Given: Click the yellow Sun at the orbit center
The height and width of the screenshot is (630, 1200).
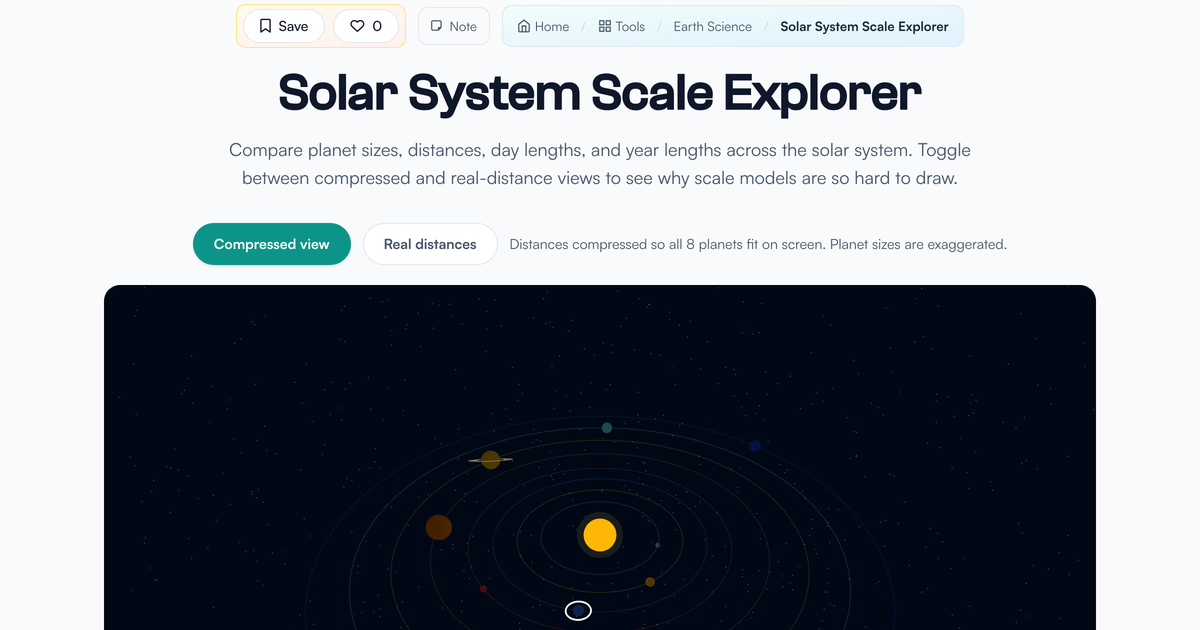Looking at the screenshot, I should [600, 535].
